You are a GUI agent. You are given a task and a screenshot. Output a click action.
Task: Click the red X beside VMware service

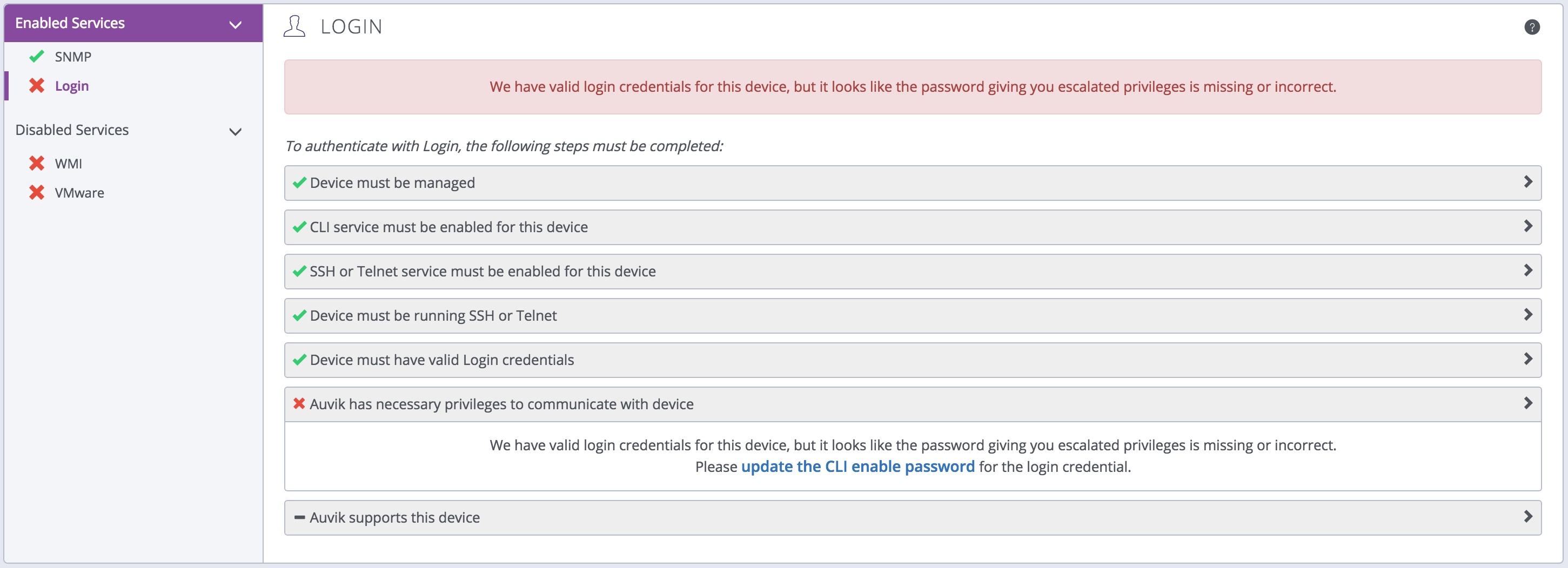37,192
